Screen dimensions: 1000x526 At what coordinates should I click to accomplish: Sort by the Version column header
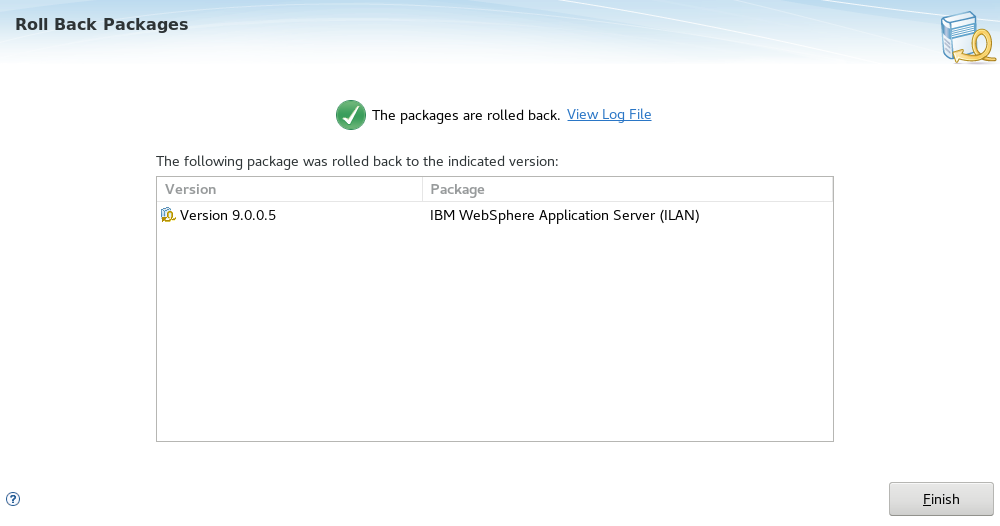(290, 189)
